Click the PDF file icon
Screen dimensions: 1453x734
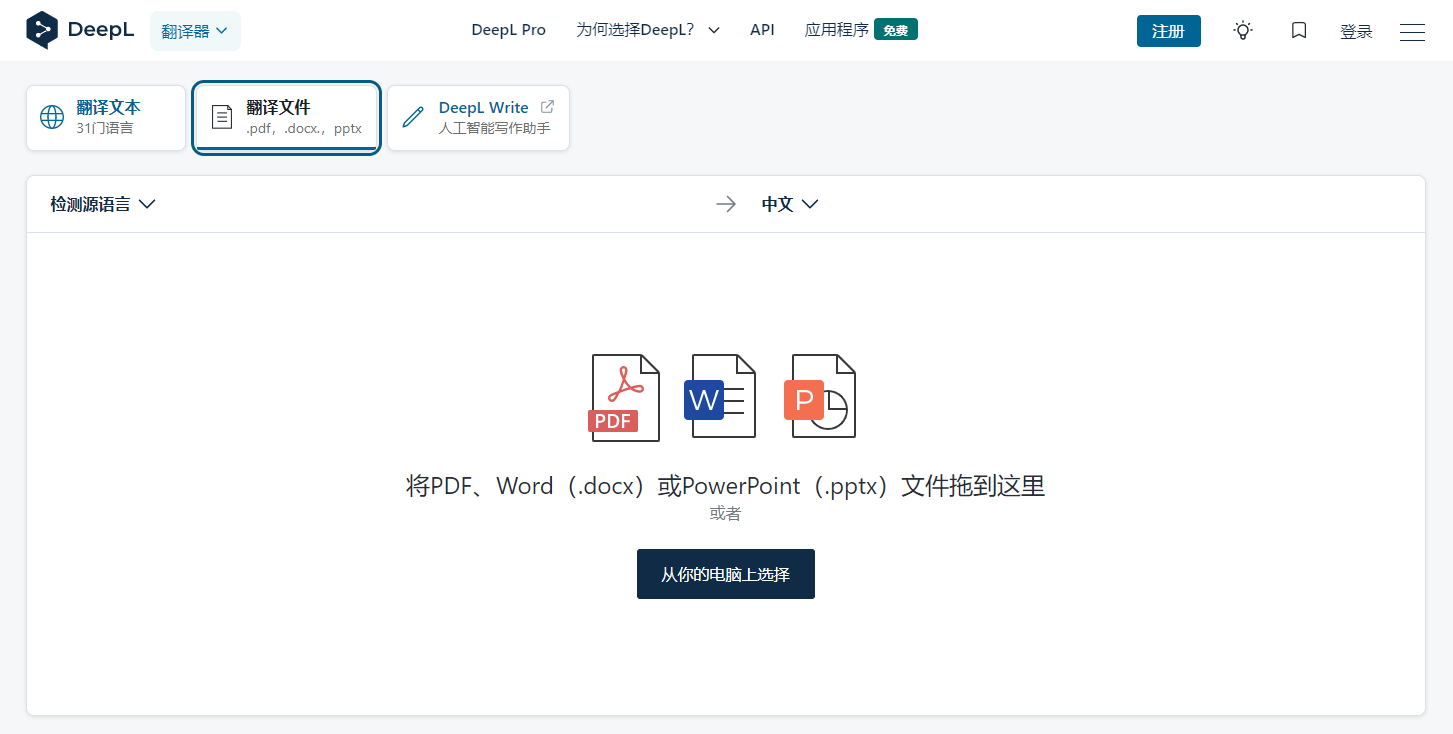coord(624,397)
